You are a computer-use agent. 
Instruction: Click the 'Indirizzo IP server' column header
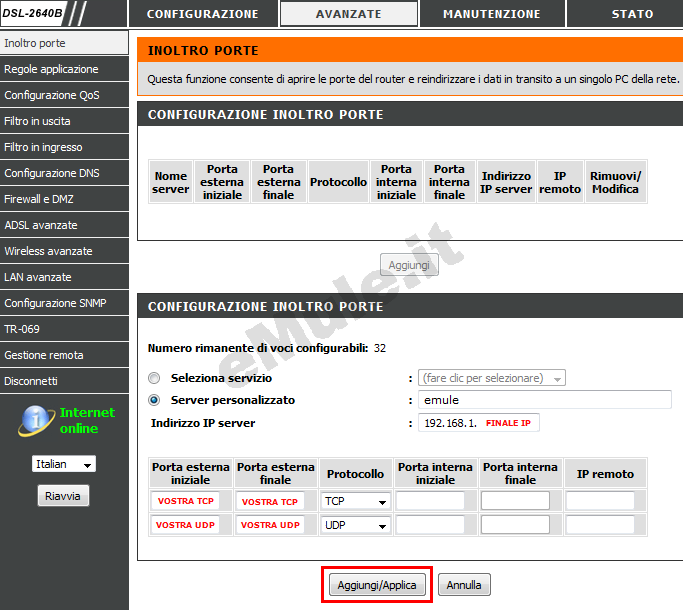[506, 182]
